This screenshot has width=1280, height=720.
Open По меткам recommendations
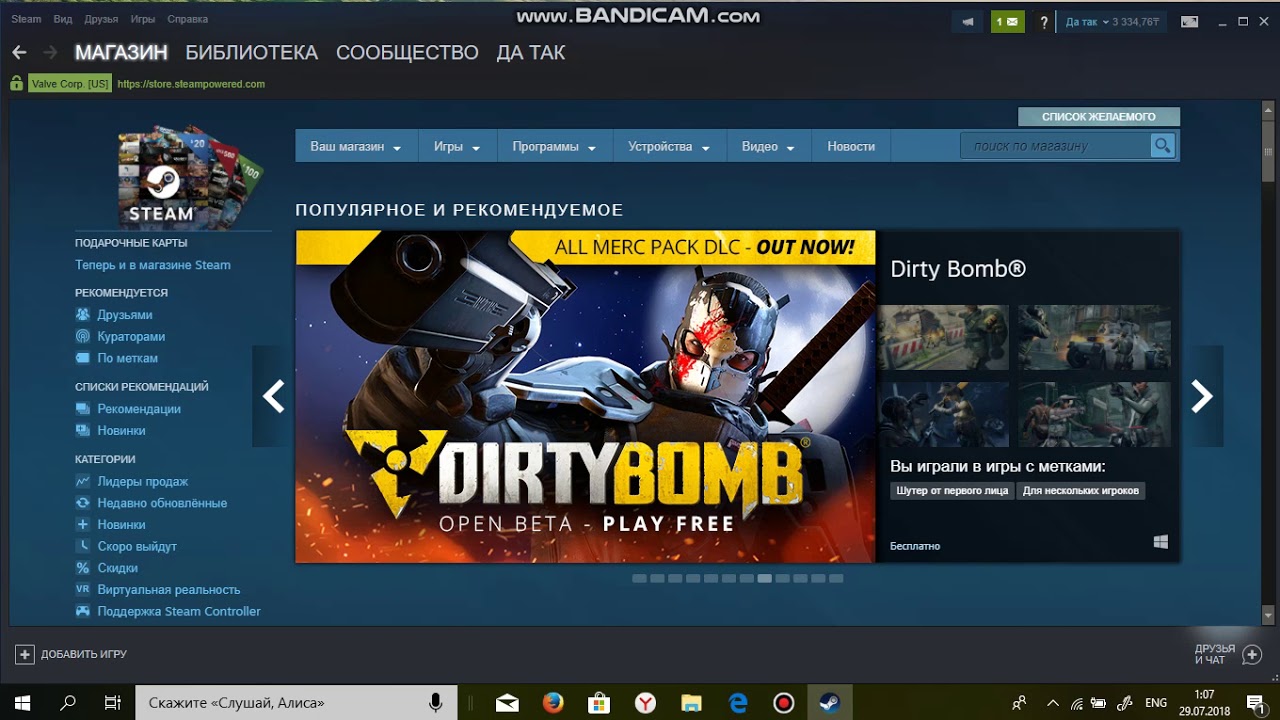tap(127, 358)
